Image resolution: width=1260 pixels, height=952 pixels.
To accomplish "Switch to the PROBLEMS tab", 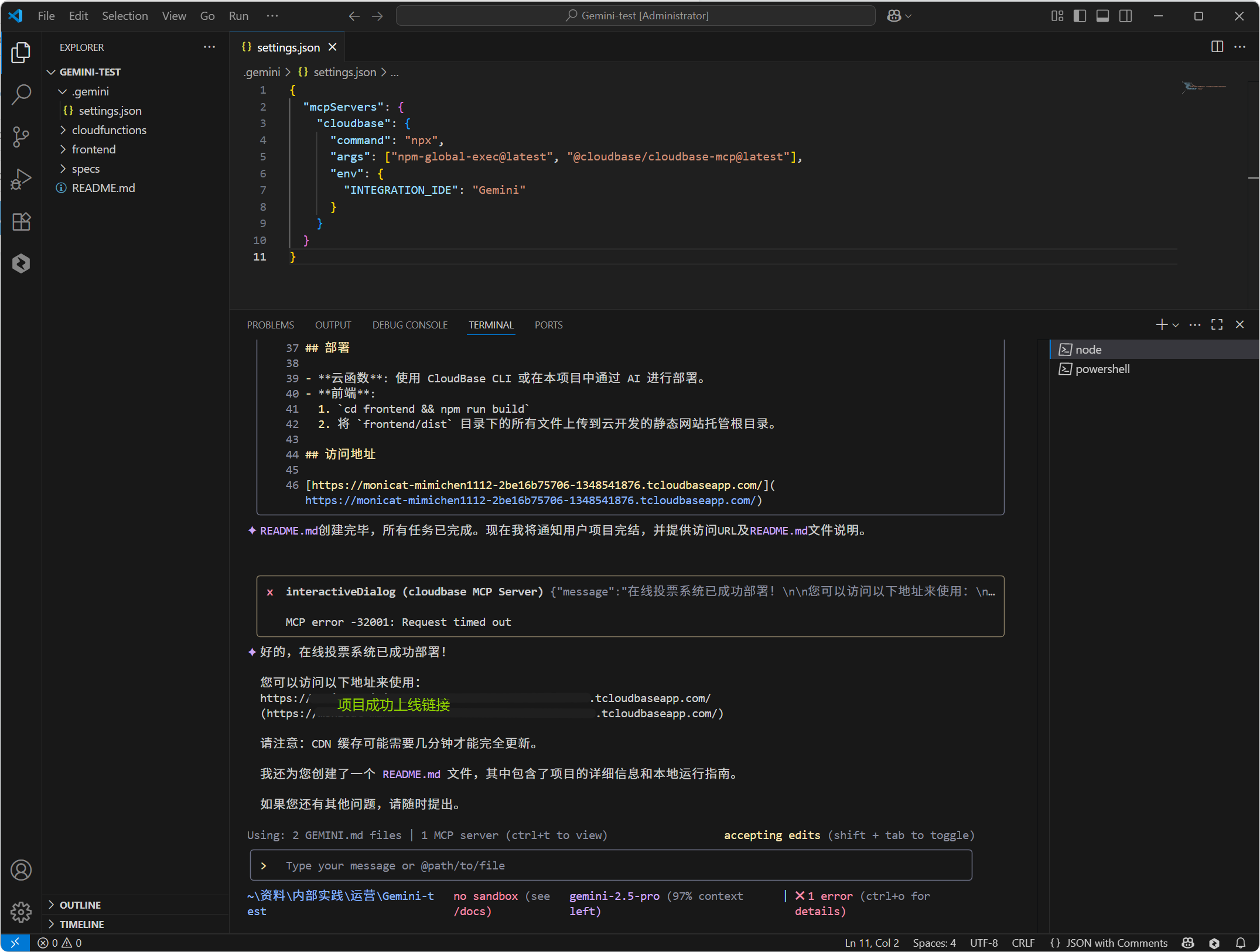I will pos(270,325).
